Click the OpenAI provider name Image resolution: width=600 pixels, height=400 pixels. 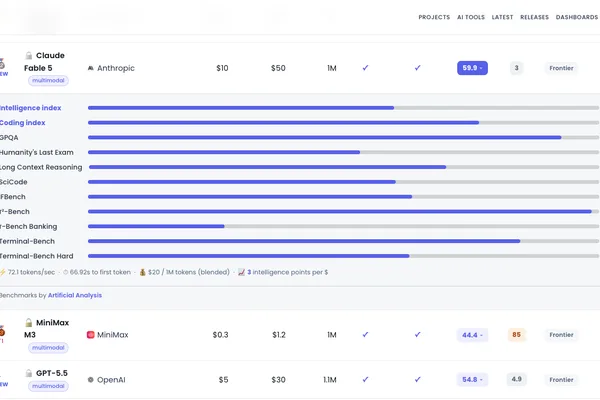coord(111,380)
